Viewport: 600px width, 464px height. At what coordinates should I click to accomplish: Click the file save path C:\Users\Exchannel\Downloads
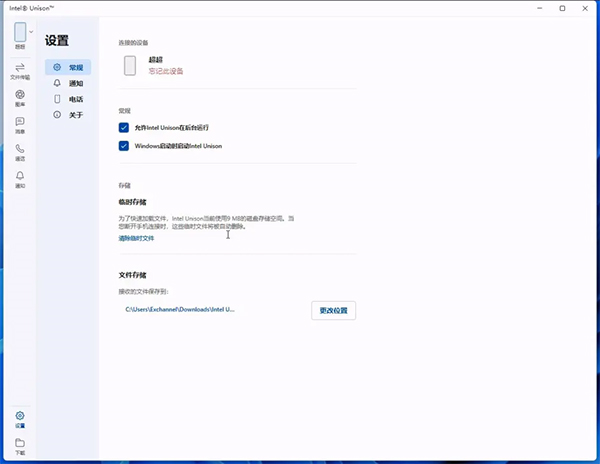click(180, 310)
